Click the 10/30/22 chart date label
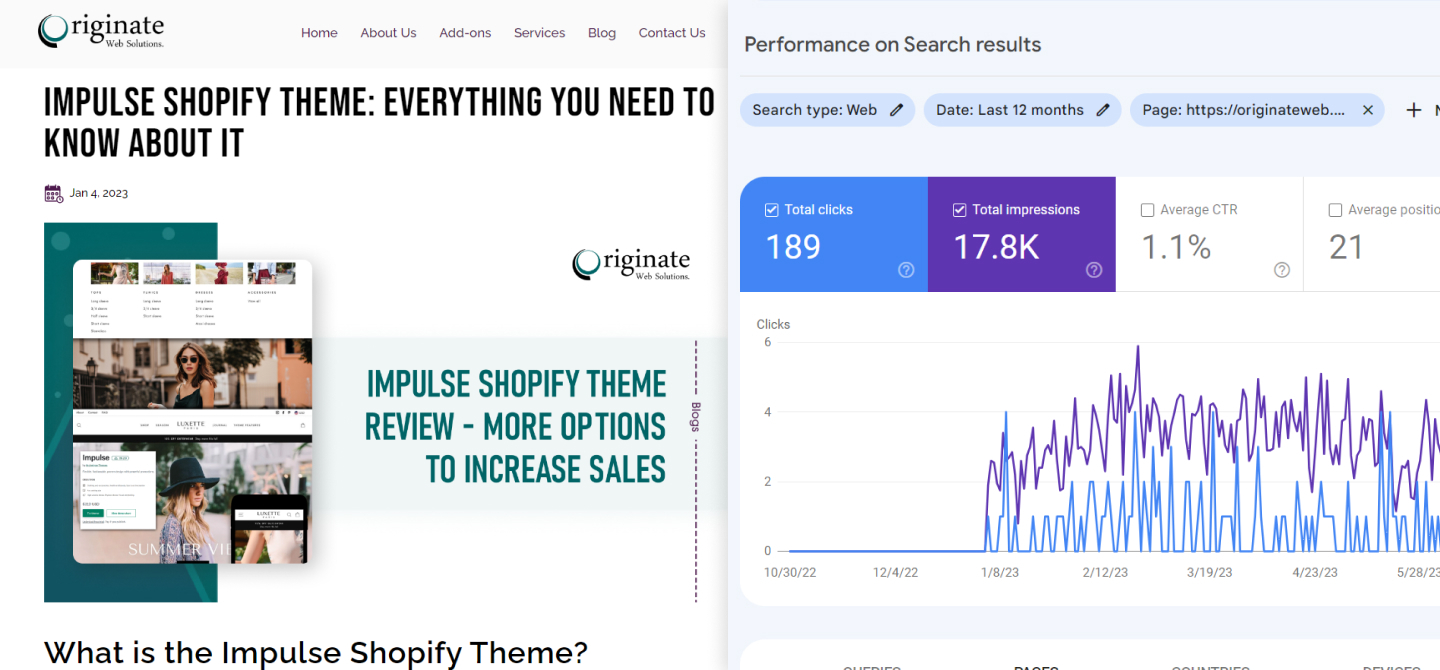Screen dimensions: 1440x670 (x=791, y=573)
